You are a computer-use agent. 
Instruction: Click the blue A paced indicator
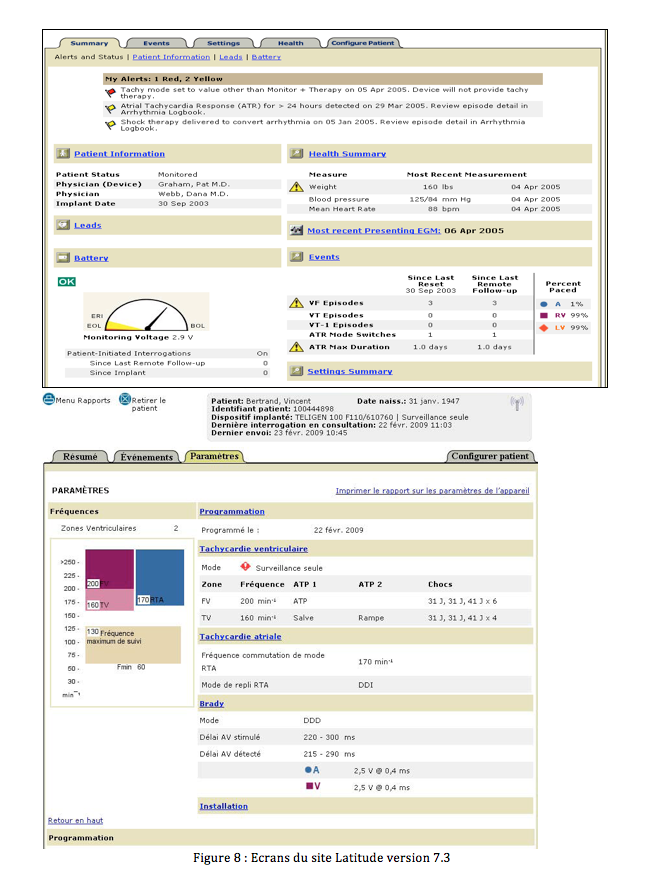point(544,304)
